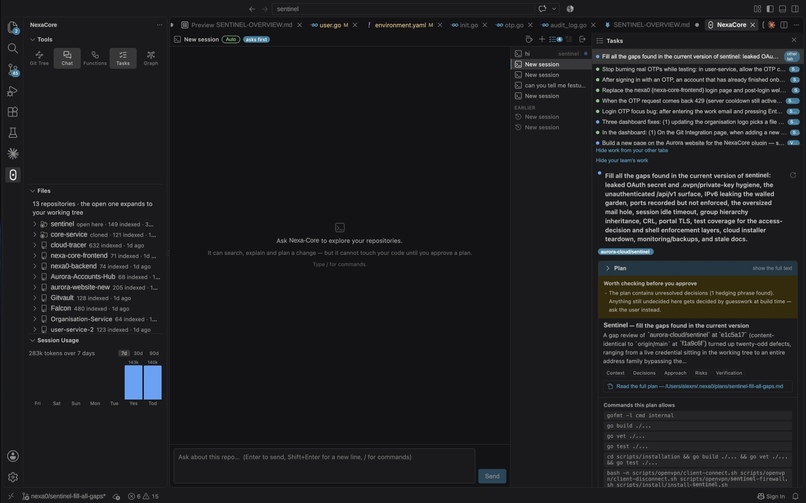Click the exit arrow icon in session toolbar
The width and height of the screenshot is (806, 503).
[582, 39]
